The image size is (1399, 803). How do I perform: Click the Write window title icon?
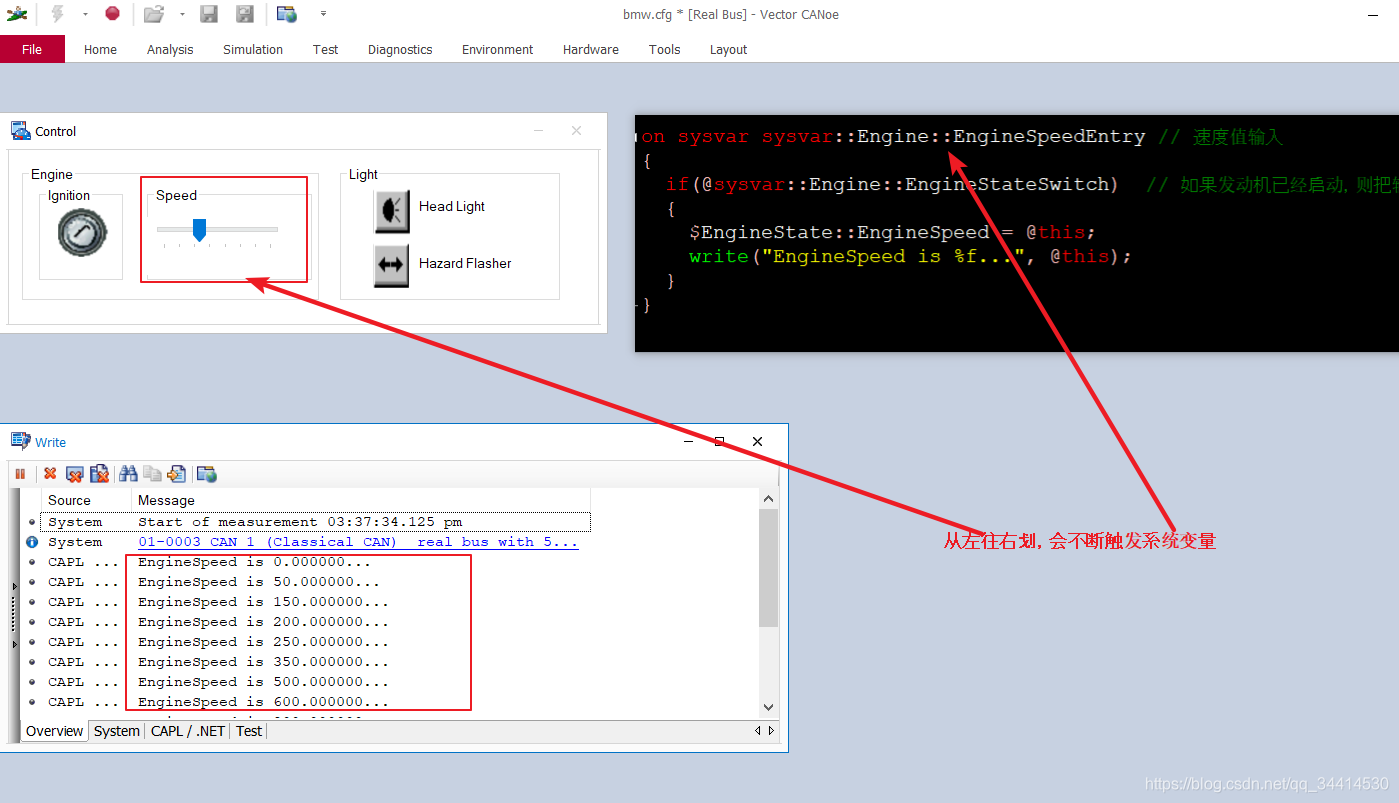pos(20,441)
